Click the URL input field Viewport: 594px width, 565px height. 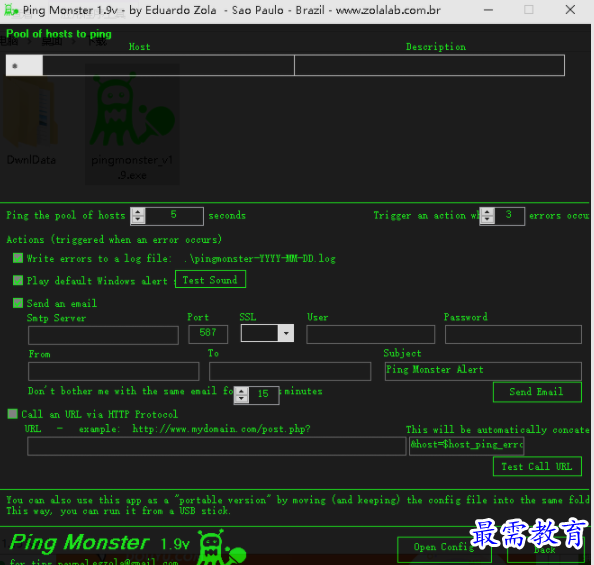point(217,446)
